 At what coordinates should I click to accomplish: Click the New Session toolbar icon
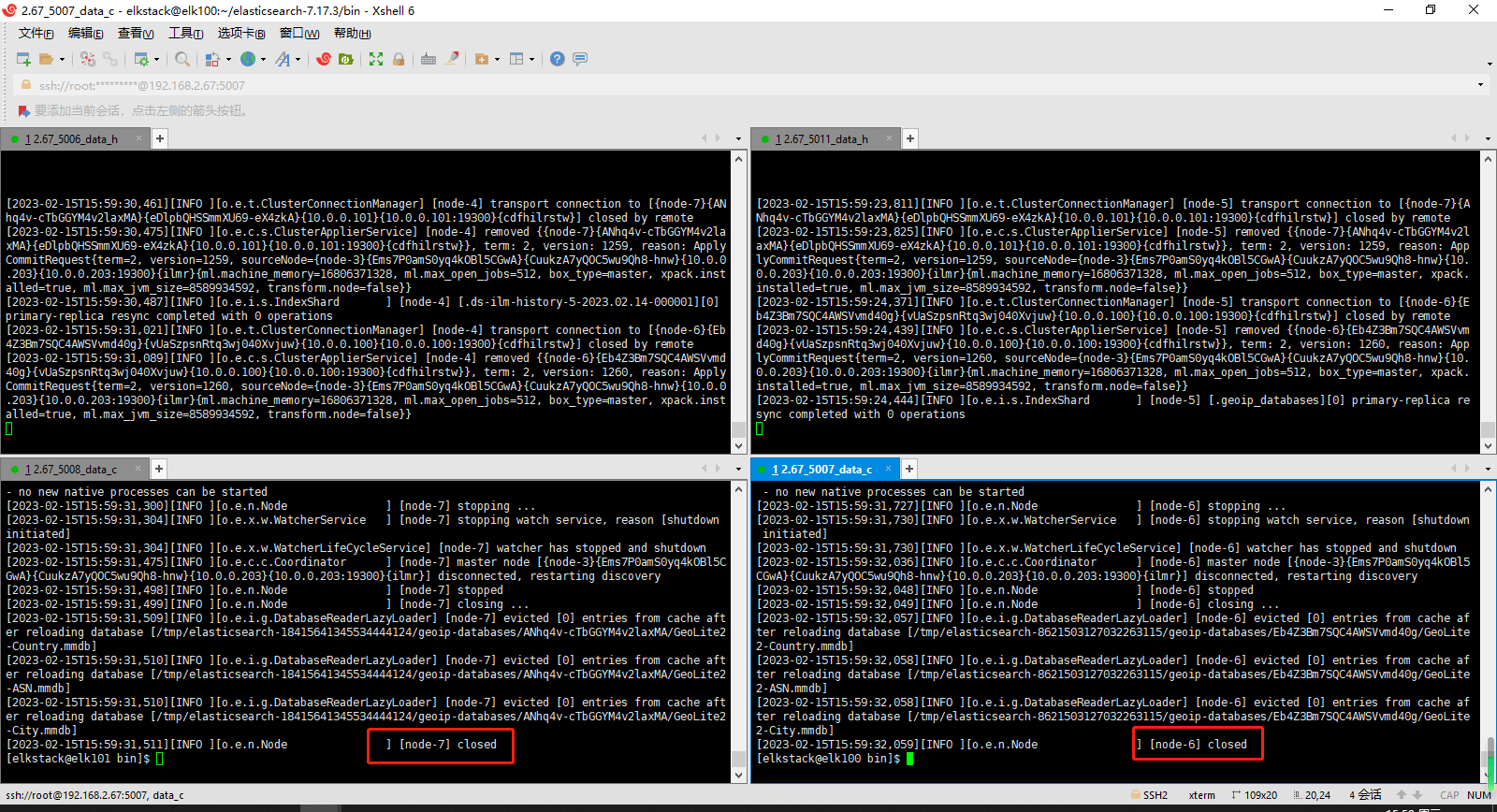[x=23, y=59]
